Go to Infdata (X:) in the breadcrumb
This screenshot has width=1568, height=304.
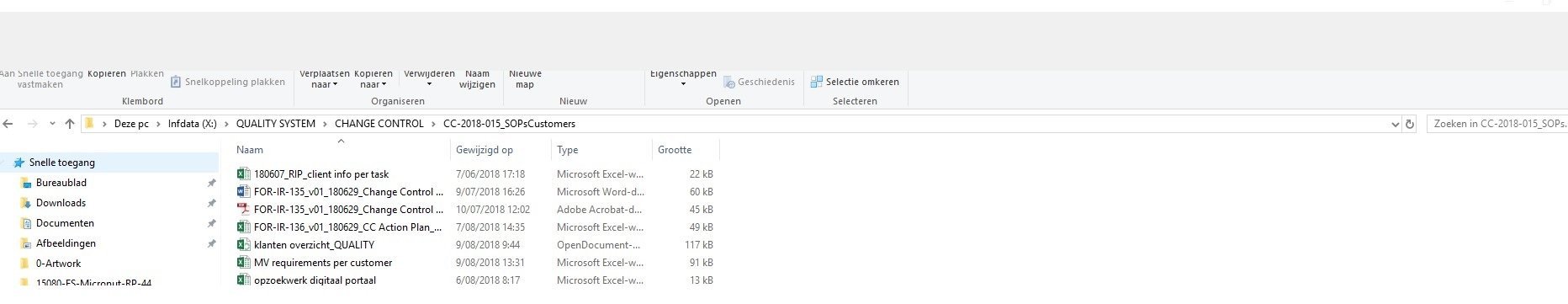192,124
